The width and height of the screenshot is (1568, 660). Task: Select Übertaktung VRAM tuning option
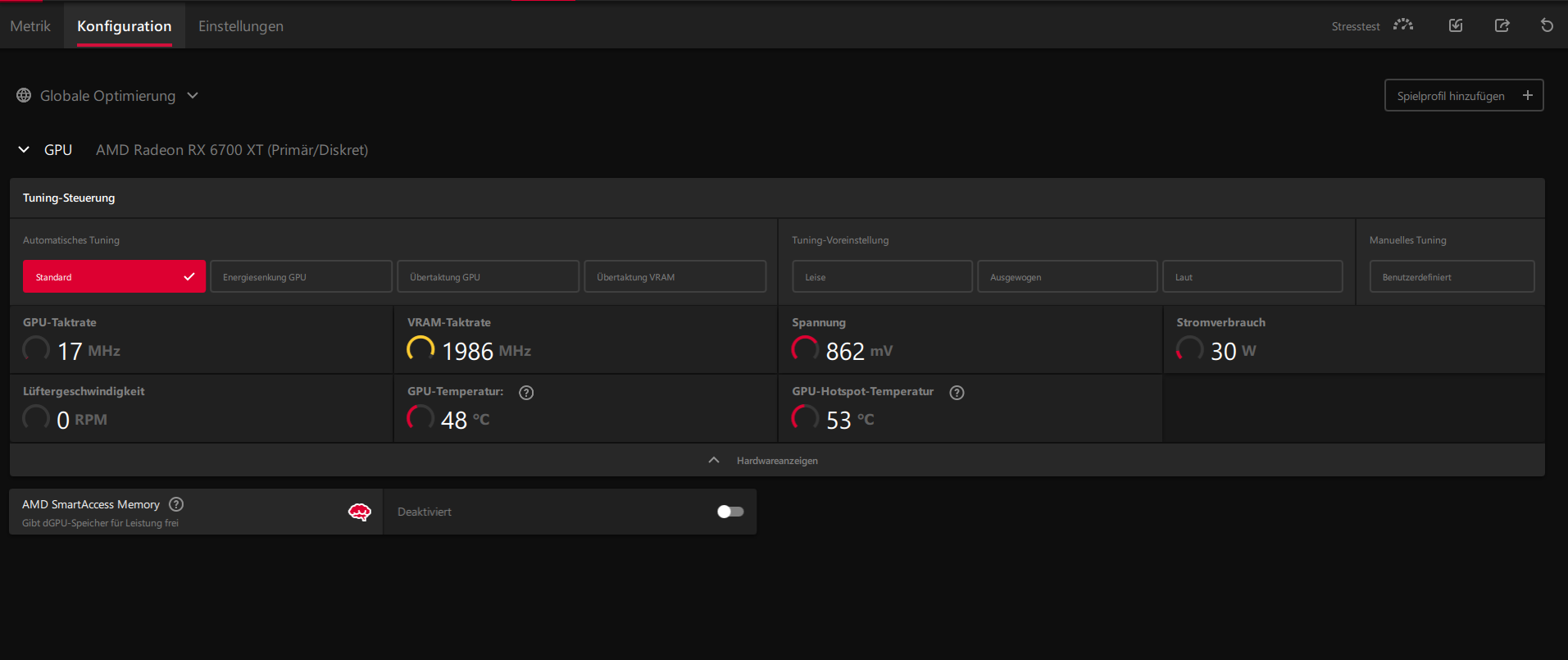tap(675, 276)
